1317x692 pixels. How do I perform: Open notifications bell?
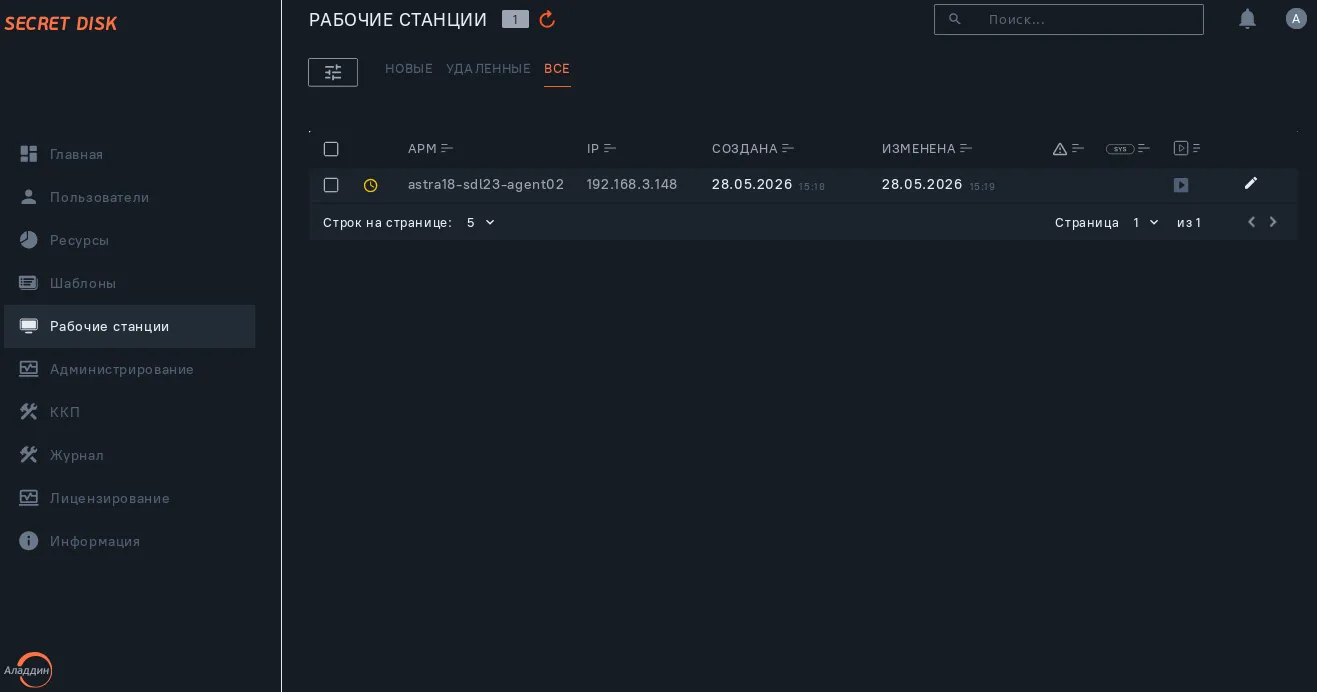pyautogui.click(x=1247, y=19)
